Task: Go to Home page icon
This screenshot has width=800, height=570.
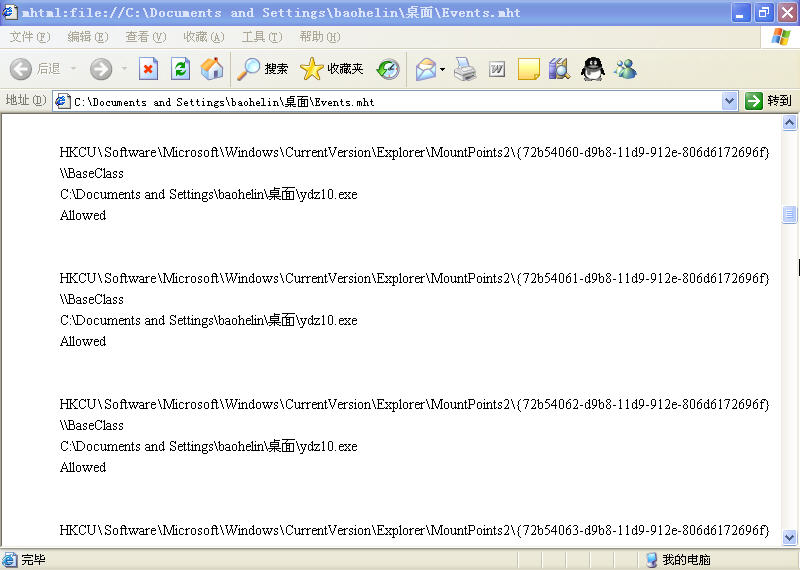Action: 212,69
